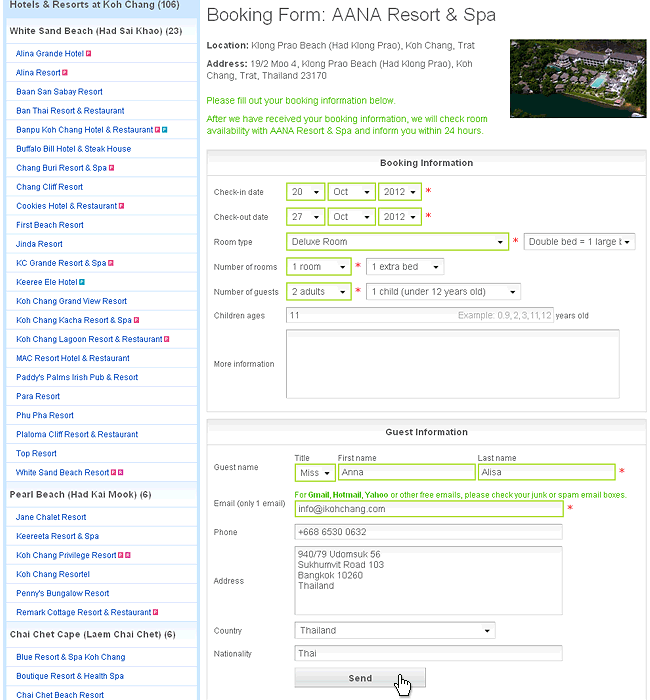Open the Ban Thai Resort & Restaurant link
Viewport: 650px width, 700px height.
tap(70, 111)
